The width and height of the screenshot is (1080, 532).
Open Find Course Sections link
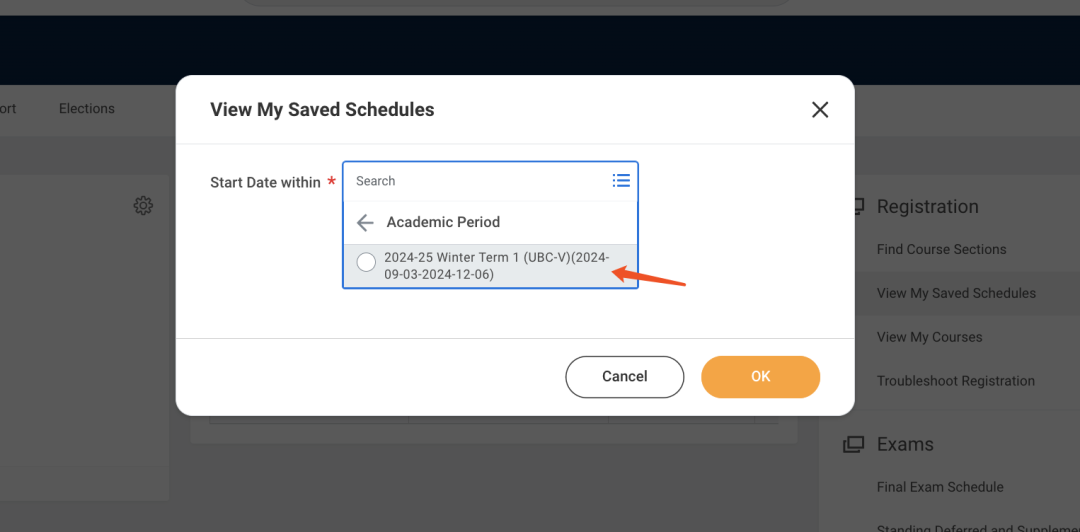tap(941, 249)
